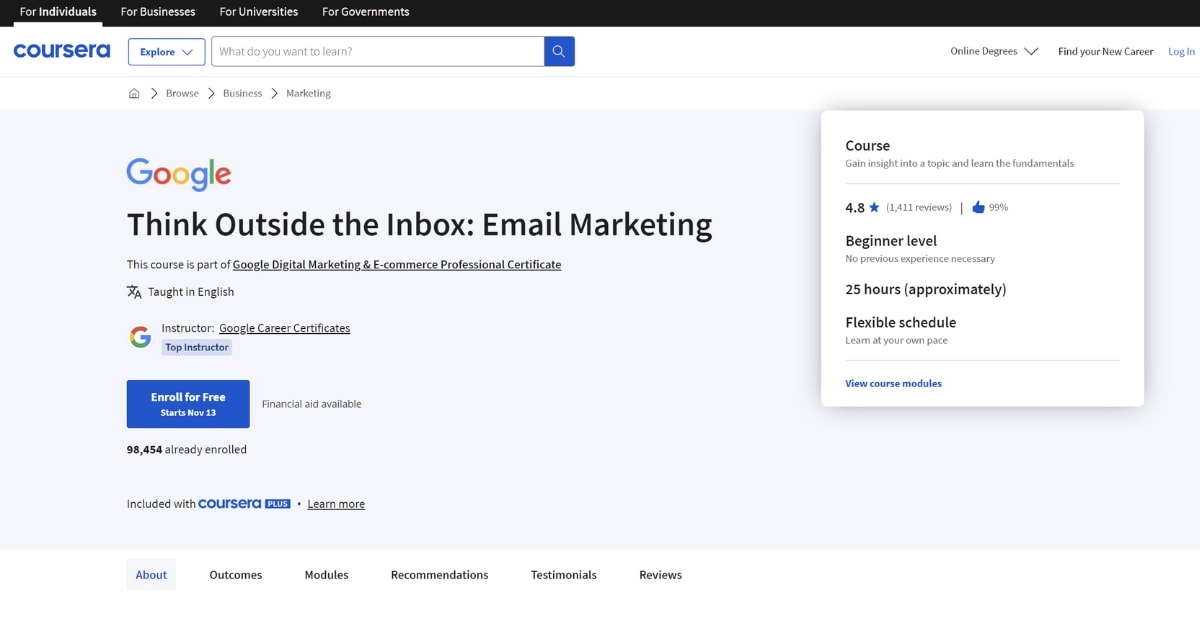Select the Outcomes tab
Viewport: 1200px width, 628px height.
(236, 575)
